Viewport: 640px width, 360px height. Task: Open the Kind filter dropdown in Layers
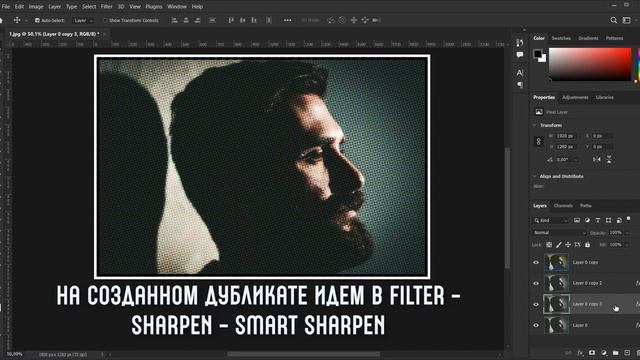pyautogui.click(x=551, y=220)
